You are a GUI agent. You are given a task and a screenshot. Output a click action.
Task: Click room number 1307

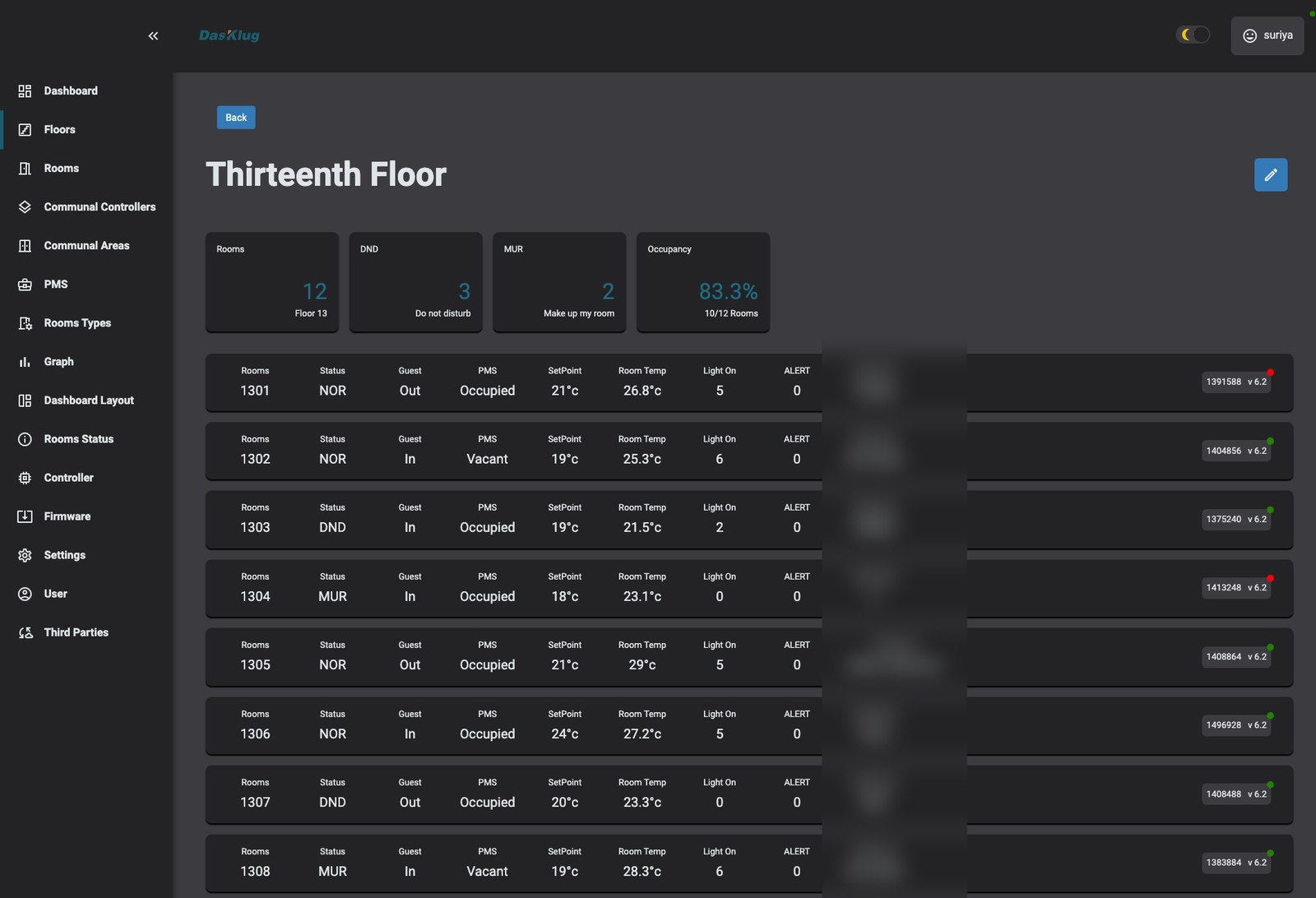pos(255,802)
